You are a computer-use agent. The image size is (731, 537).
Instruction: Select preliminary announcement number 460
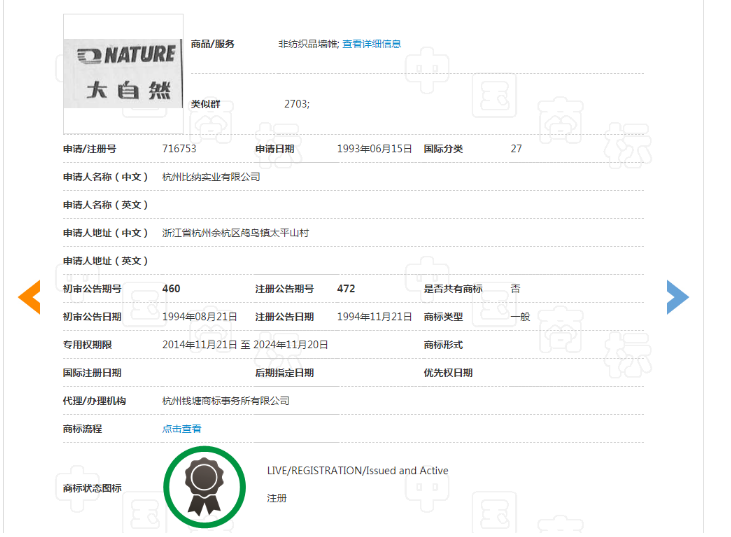pos(171,289)
